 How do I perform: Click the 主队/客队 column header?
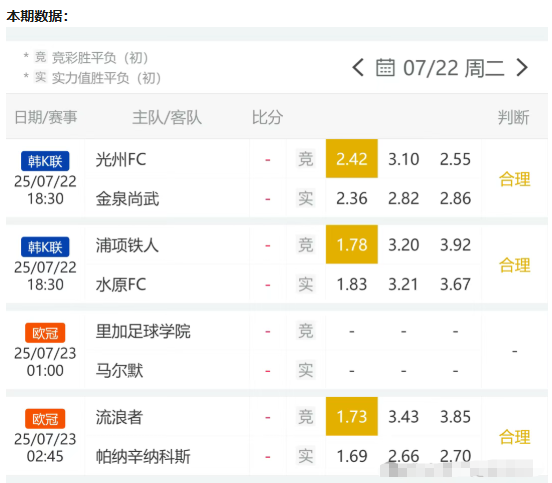[167, 117]
